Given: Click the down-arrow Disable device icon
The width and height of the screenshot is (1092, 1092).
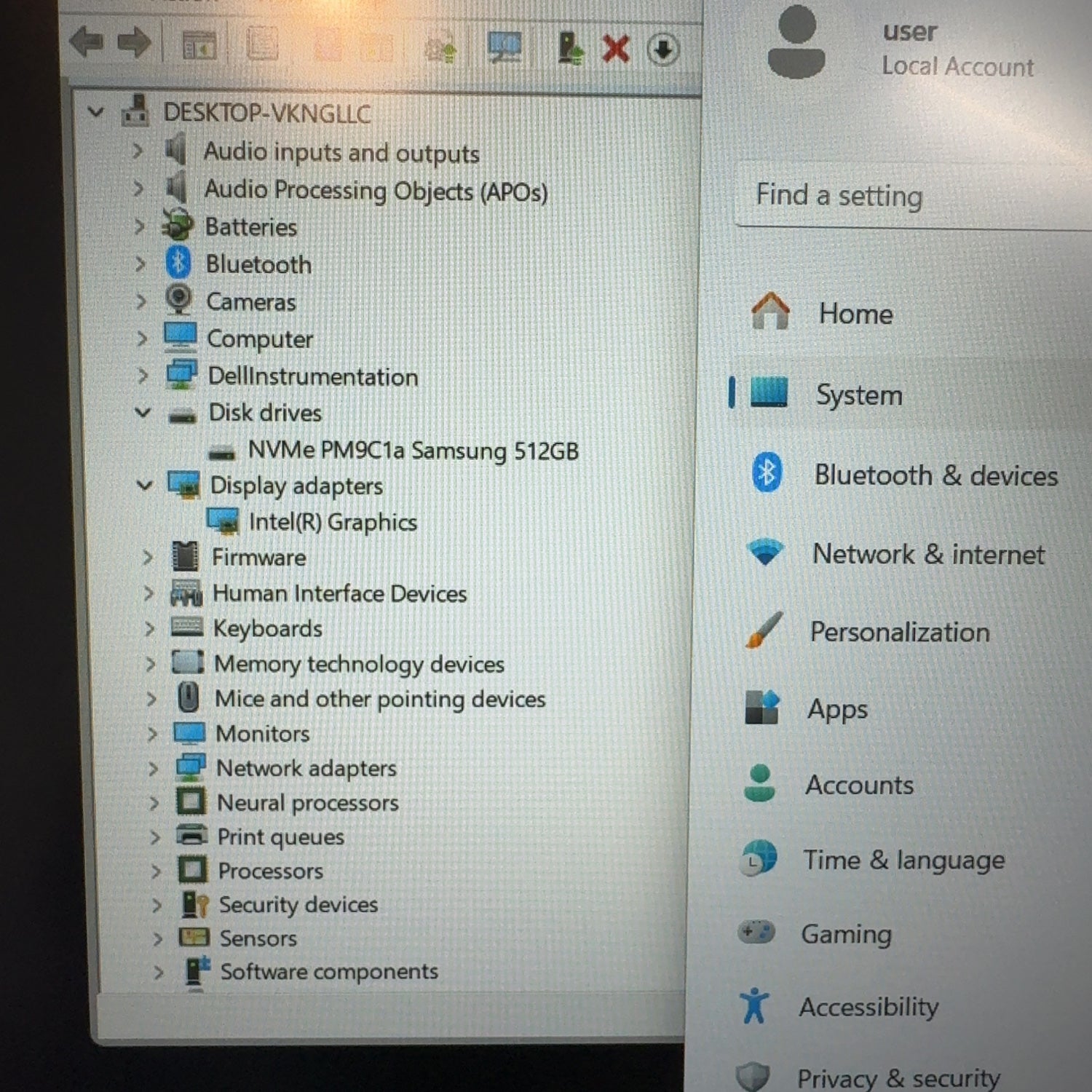Looking at the screenshot, I should point(662,50).
